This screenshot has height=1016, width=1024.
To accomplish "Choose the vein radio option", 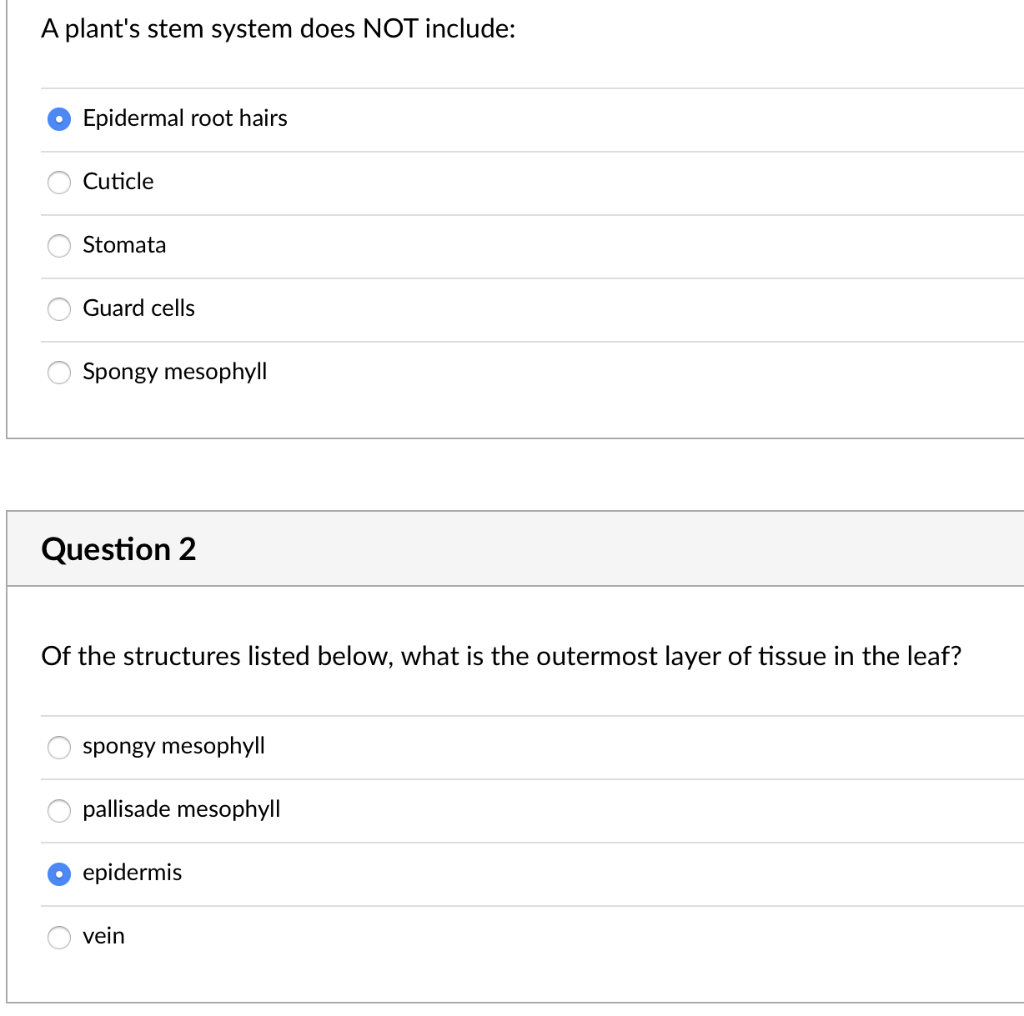I will (x=59, y=937).
